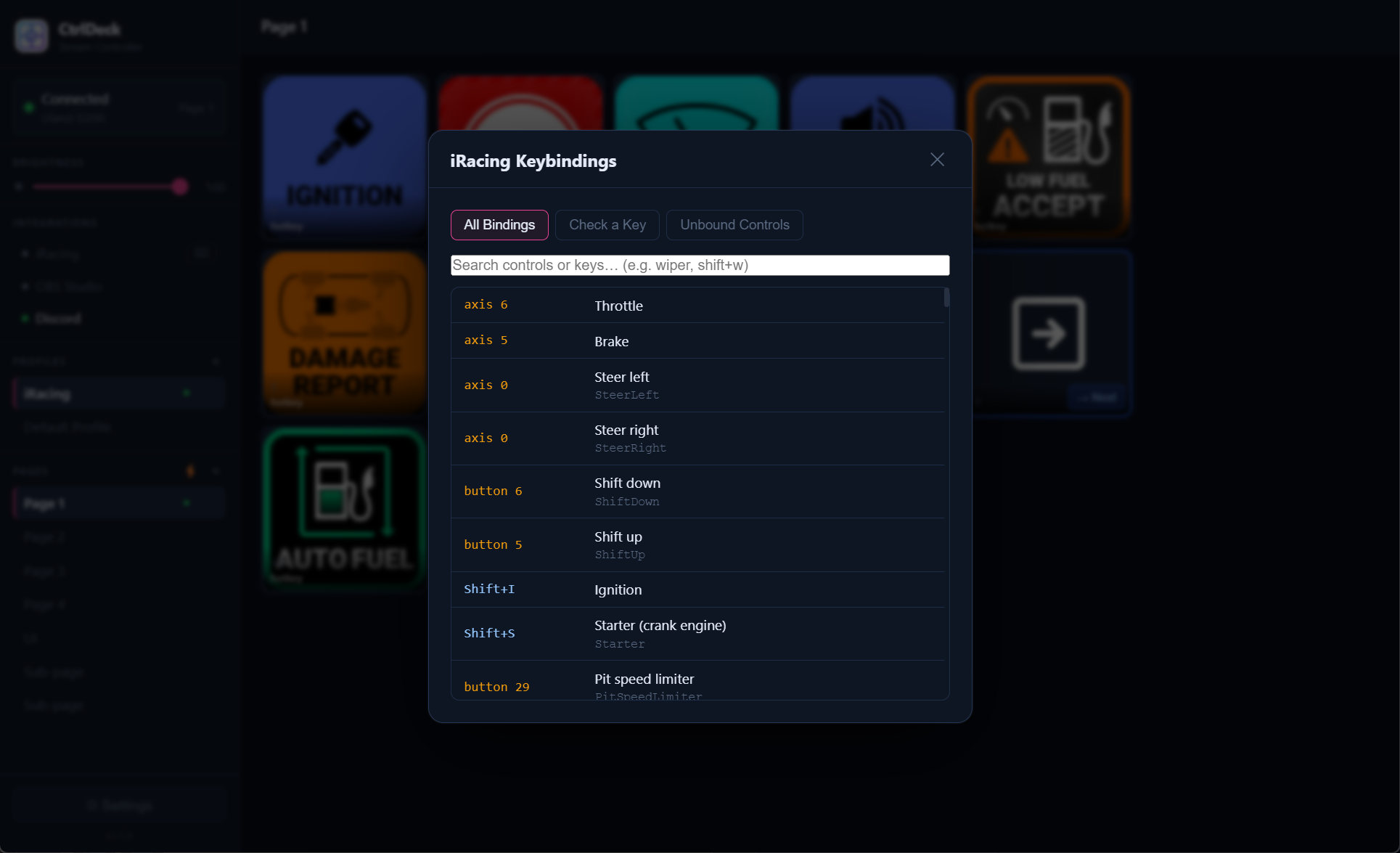Click the DAMAGE REPORT deck button
1400x853 pixels.
pyautogui.click(x=345, y=332)
